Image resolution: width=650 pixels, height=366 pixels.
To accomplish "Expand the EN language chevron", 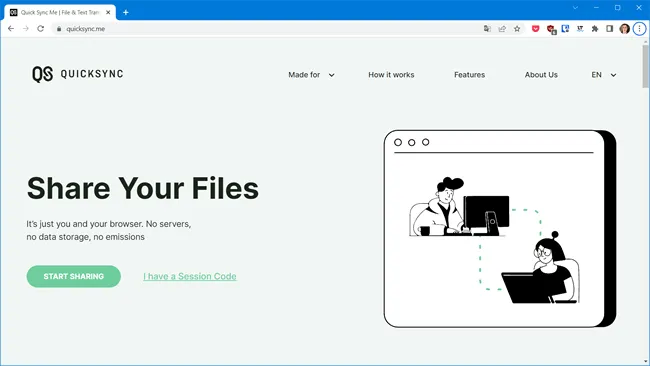I will click(x=614, y=75).
